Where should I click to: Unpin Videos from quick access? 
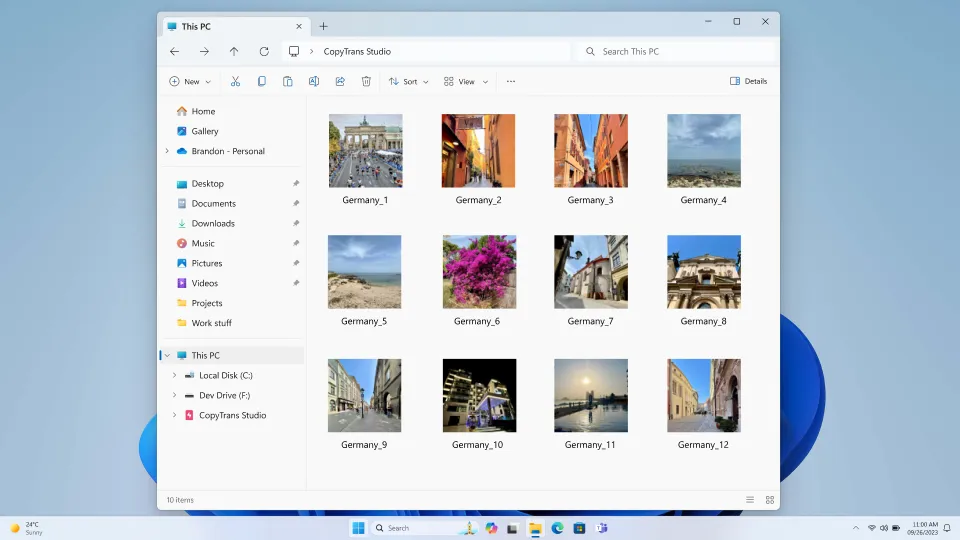tap(296, 283)
